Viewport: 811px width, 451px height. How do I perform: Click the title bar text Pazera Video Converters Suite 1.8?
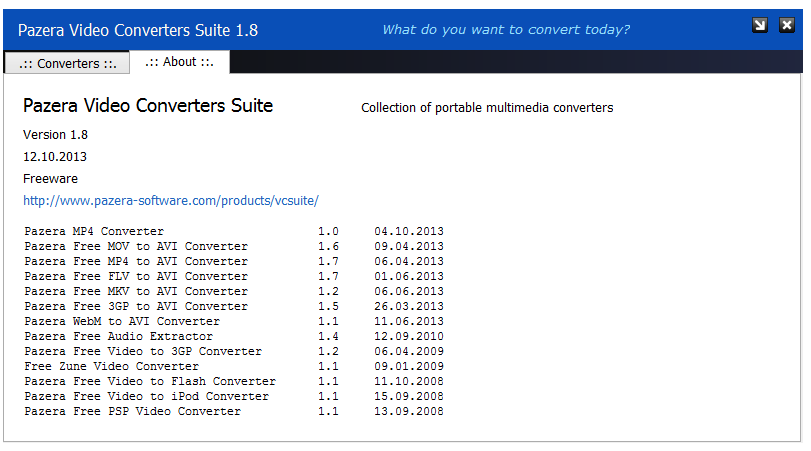pos(137,30)
